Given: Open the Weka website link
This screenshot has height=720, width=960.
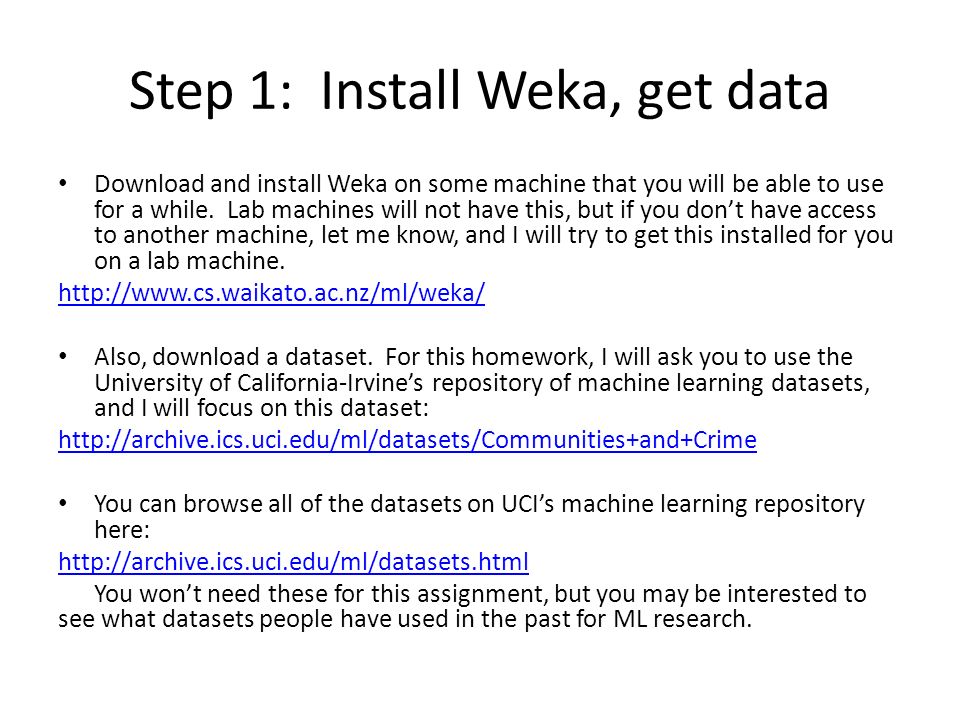Looking at the screenshot, I should point(272,293).
